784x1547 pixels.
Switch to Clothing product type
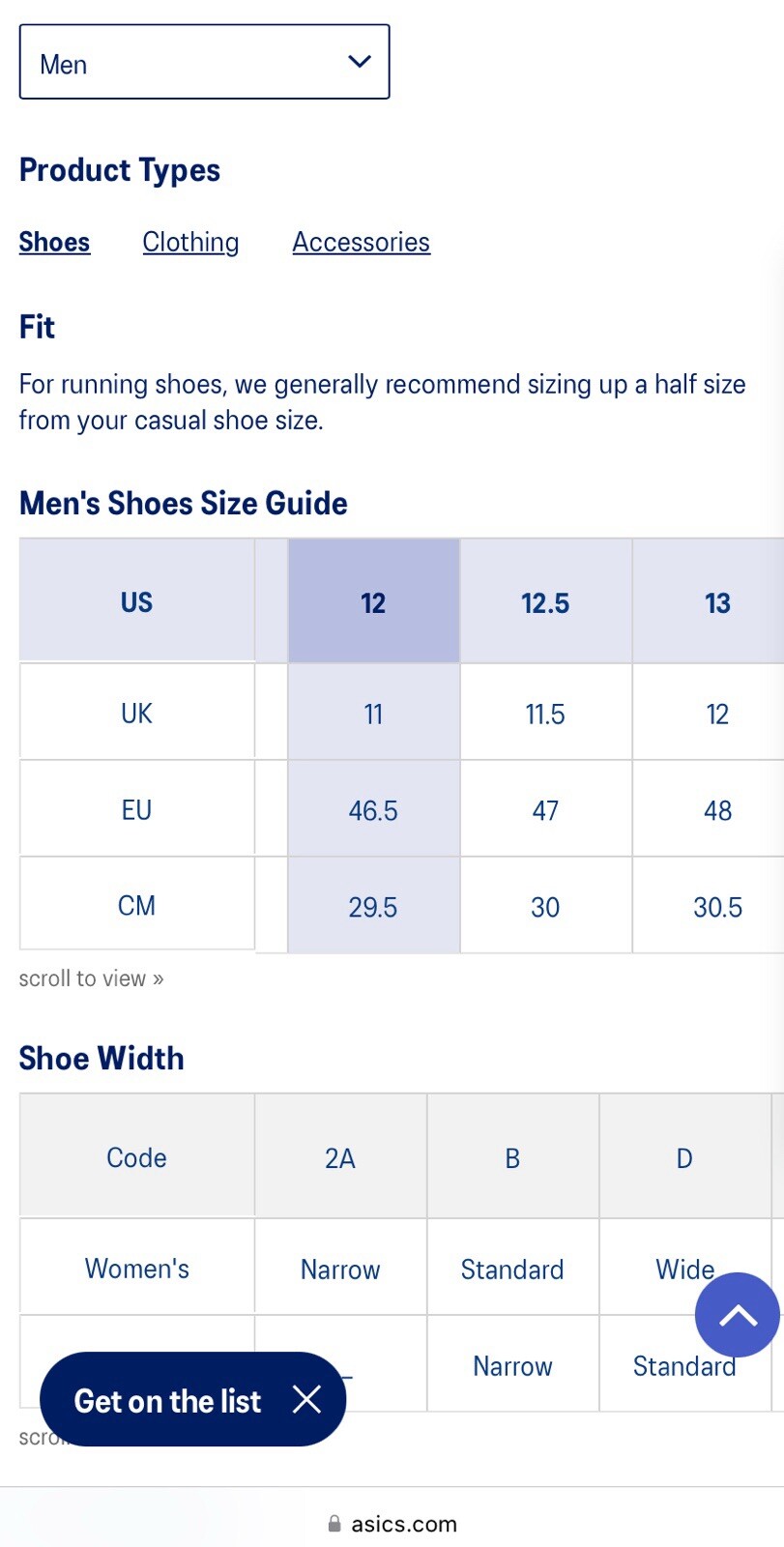coord(190,242)
